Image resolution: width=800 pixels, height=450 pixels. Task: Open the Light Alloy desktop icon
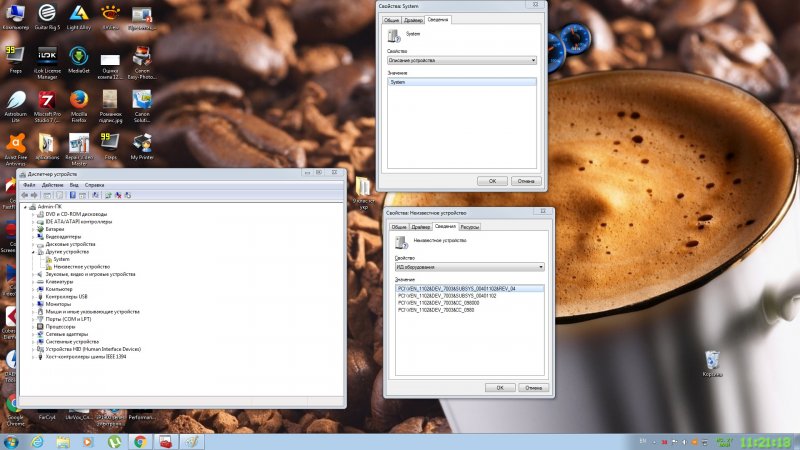[x=79, y=14]
